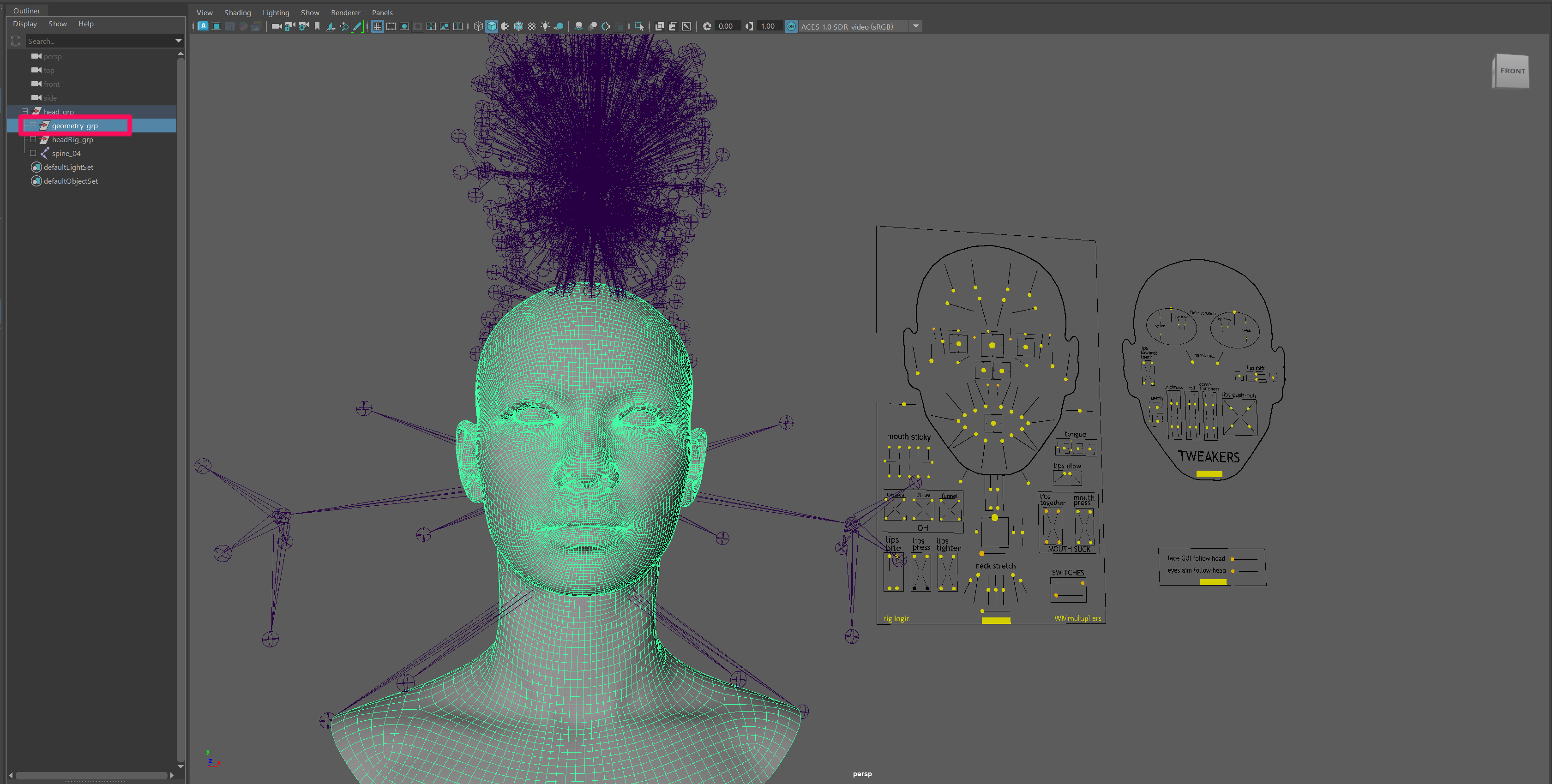Image resolution: width=1552 pixels, height=784 pixels.
Task: Select spine_04 joint in Outliner
Action: pyautogui.click(x=66, y=154)
